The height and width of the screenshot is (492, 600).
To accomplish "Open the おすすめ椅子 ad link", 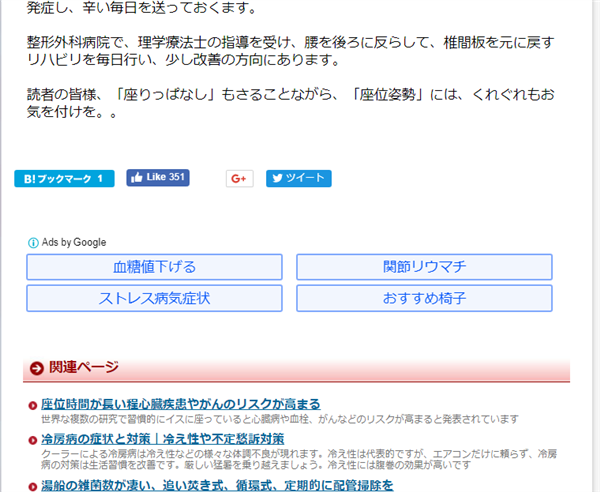I will pos(424,298).
